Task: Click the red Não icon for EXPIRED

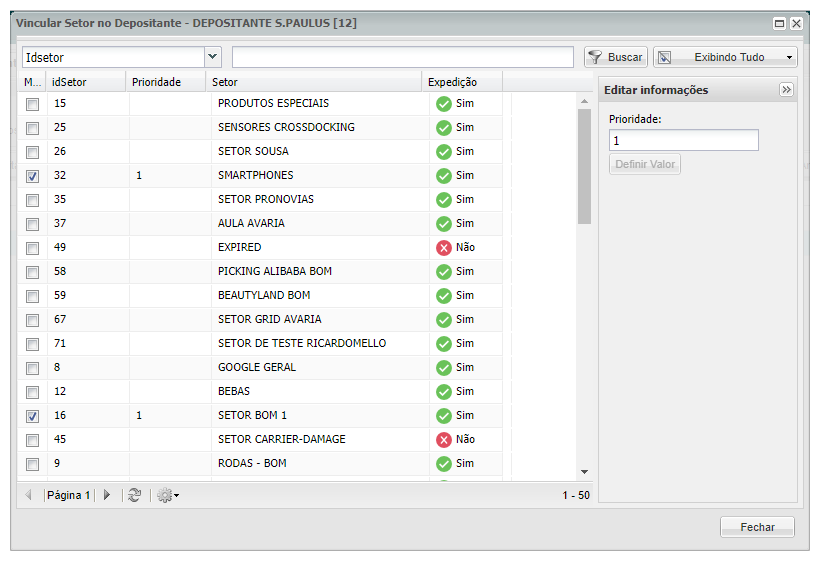Action: pyautogui.click(x=444, y=248)
